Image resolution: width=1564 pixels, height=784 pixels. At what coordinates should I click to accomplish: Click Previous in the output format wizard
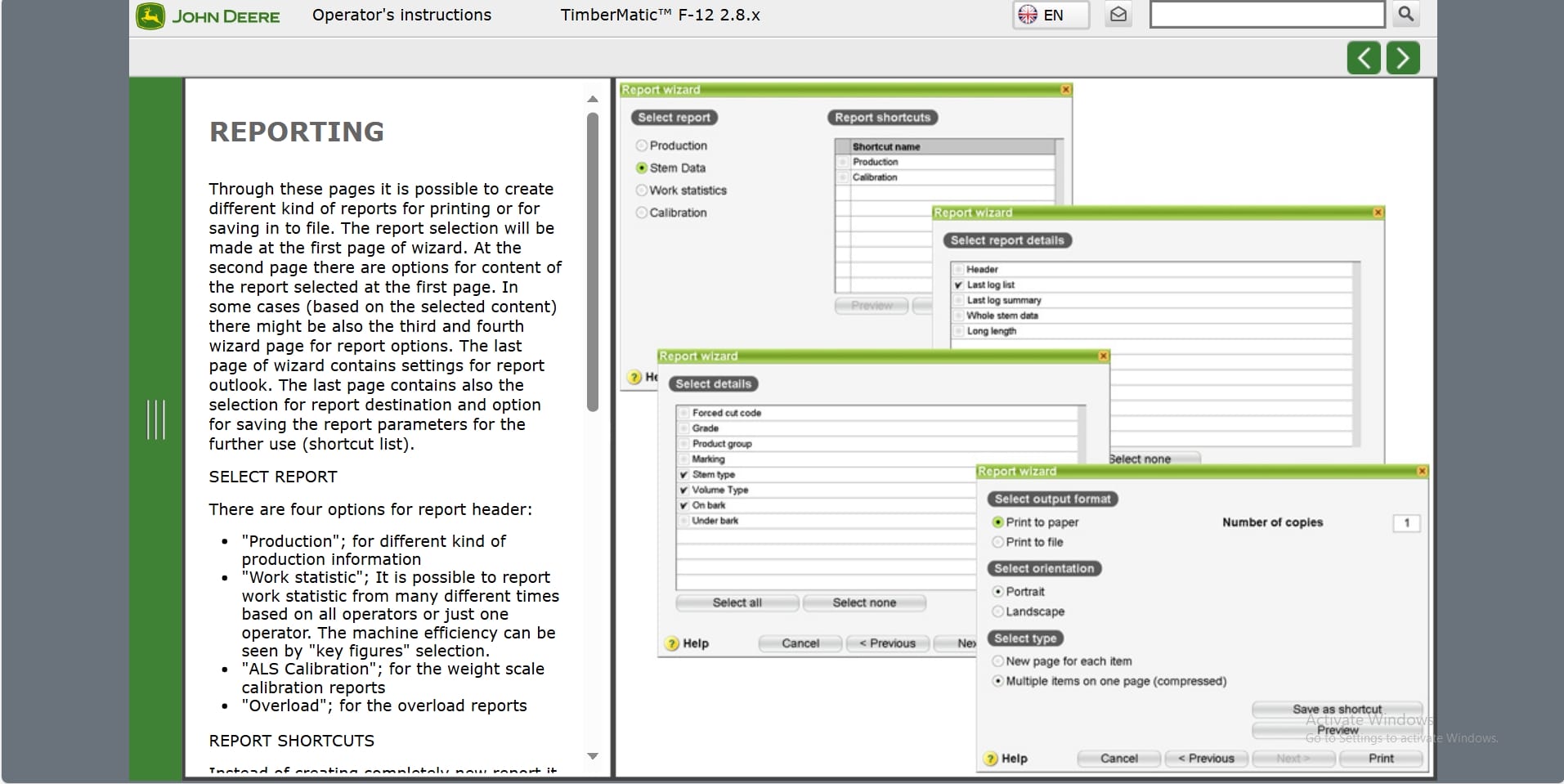(x=1207, y=759)
